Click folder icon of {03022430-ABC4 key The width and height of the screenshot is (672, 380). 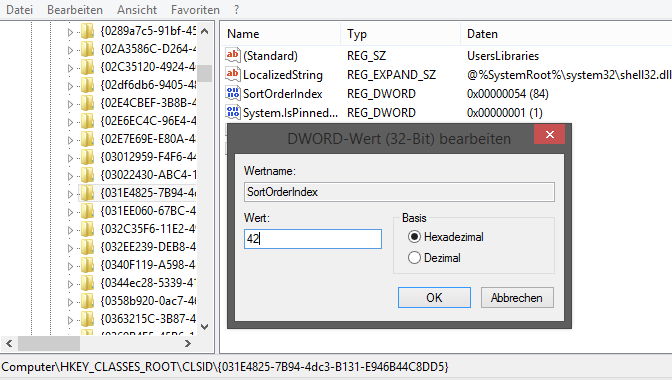[87, 175]
